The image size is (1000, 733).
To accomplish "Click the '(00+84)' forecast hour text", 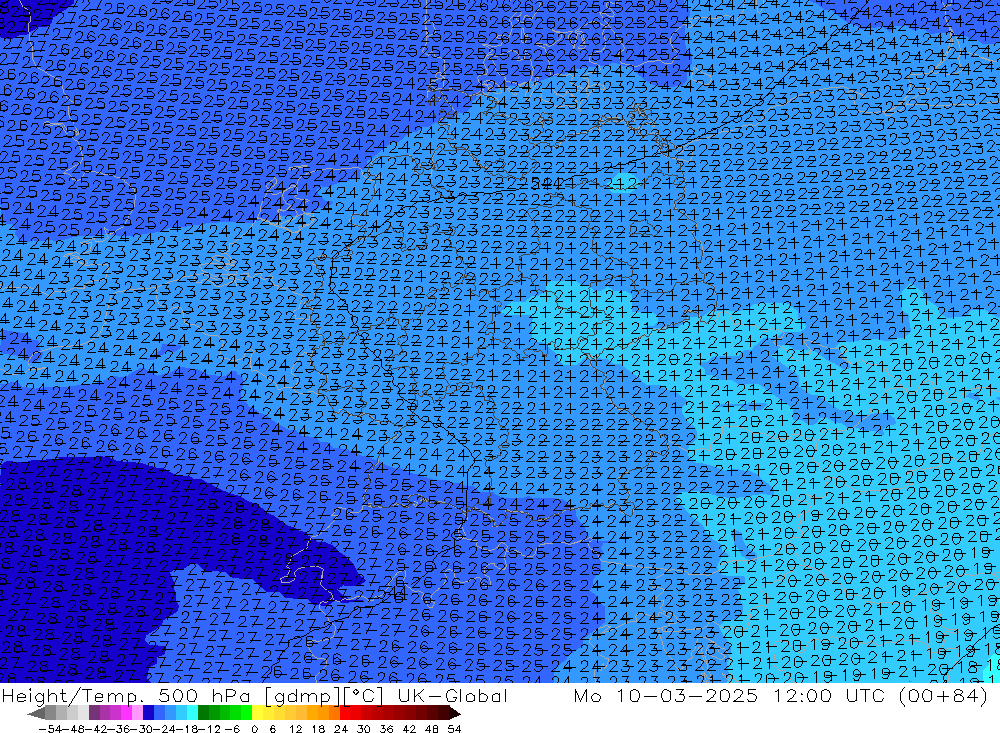I will [x=943, y=695].
